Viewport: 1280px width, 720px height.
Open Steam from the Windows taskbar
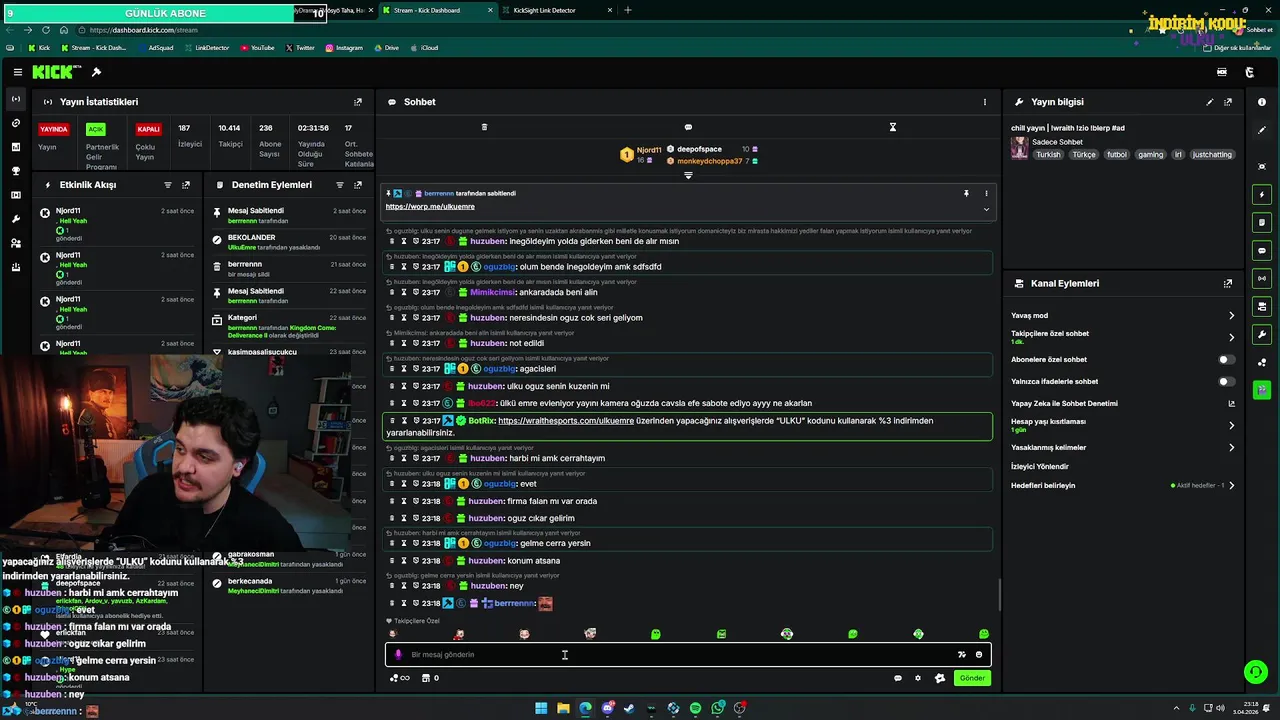629,709
